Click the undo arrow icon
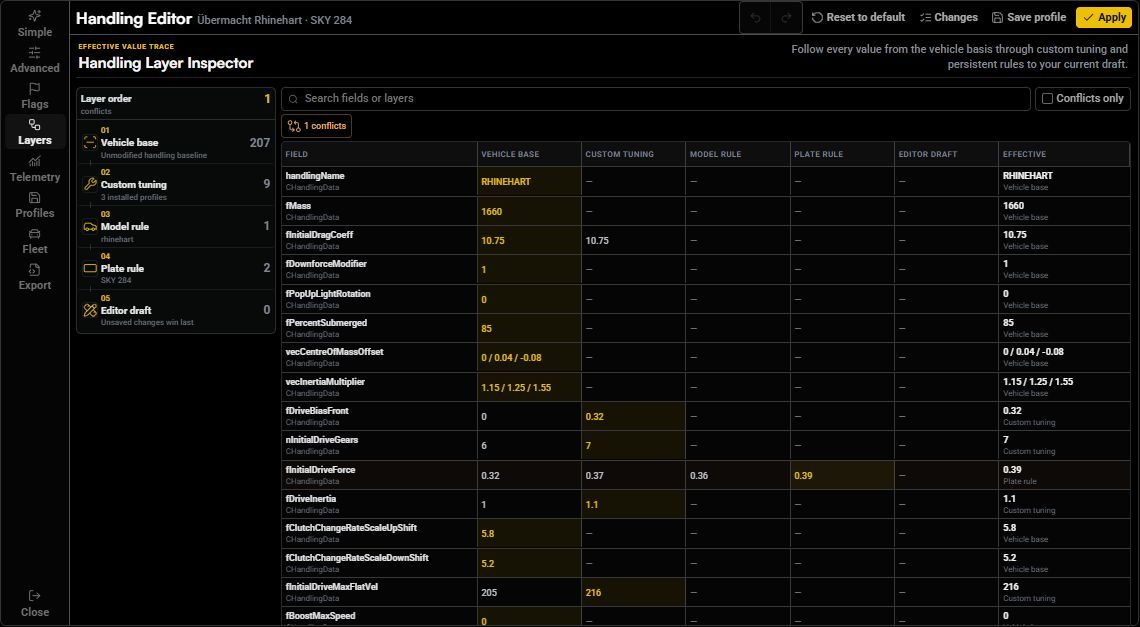This screenshot has height=627, width=1140. (755, 17)
